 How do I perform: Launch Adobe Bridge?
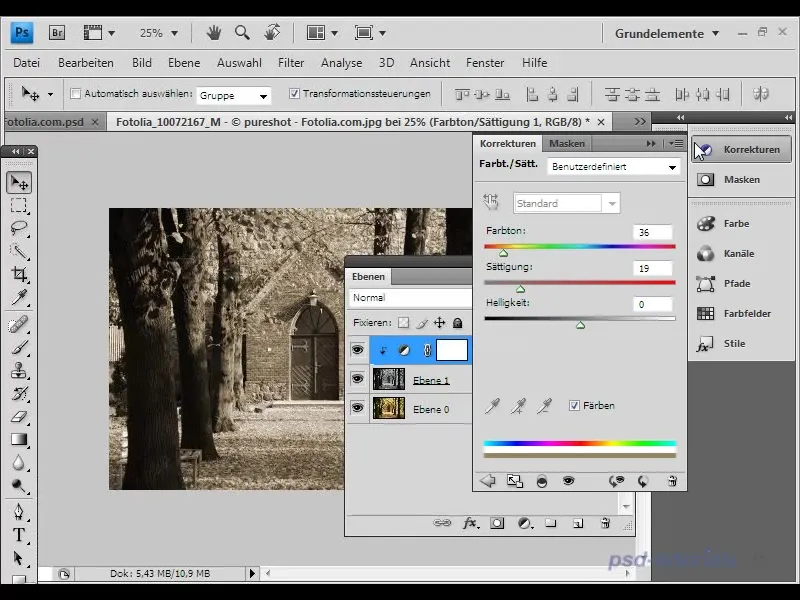(57, 33)
